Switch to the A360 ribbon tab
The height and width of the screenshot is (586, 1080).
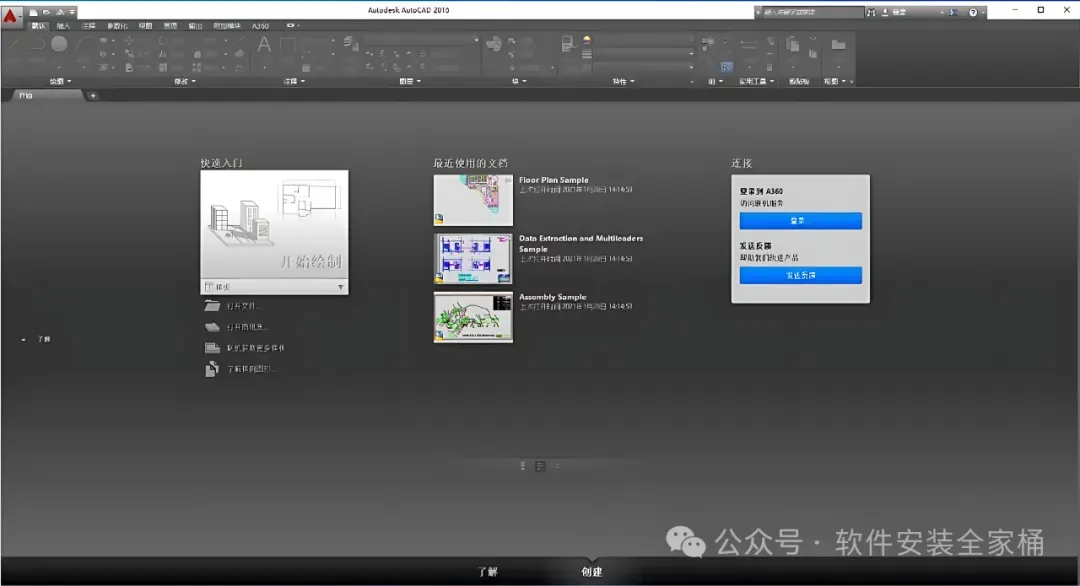click(260, 25)
